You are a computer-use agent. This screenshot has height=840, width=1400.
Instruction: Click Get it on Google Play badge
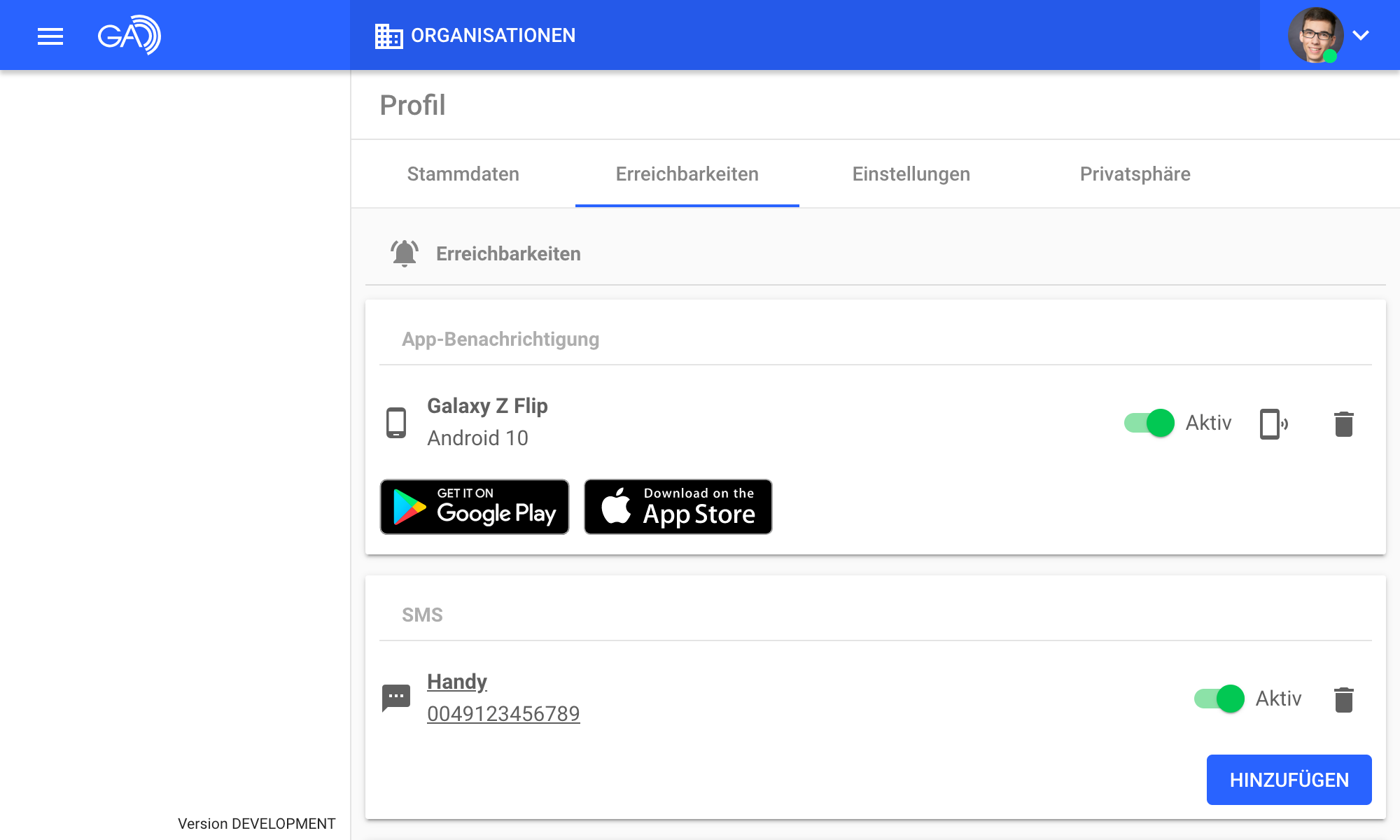pyautogui.click(x=475, y=507)
